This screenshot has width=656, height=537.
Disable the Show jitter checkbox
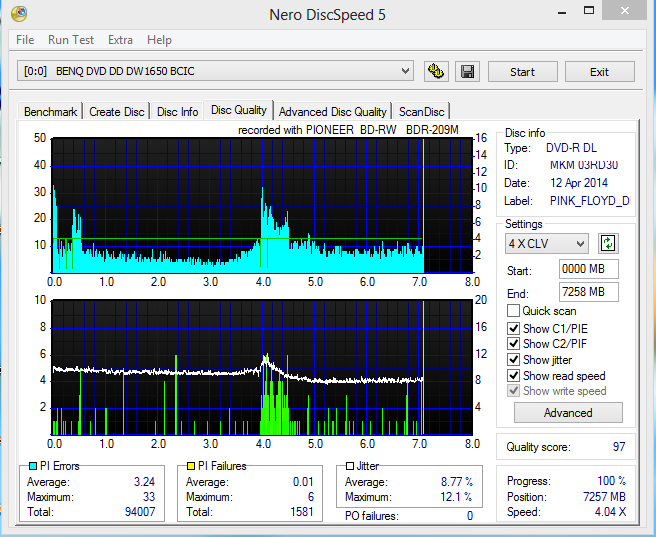pyautogui.click(x=513, y=360)
